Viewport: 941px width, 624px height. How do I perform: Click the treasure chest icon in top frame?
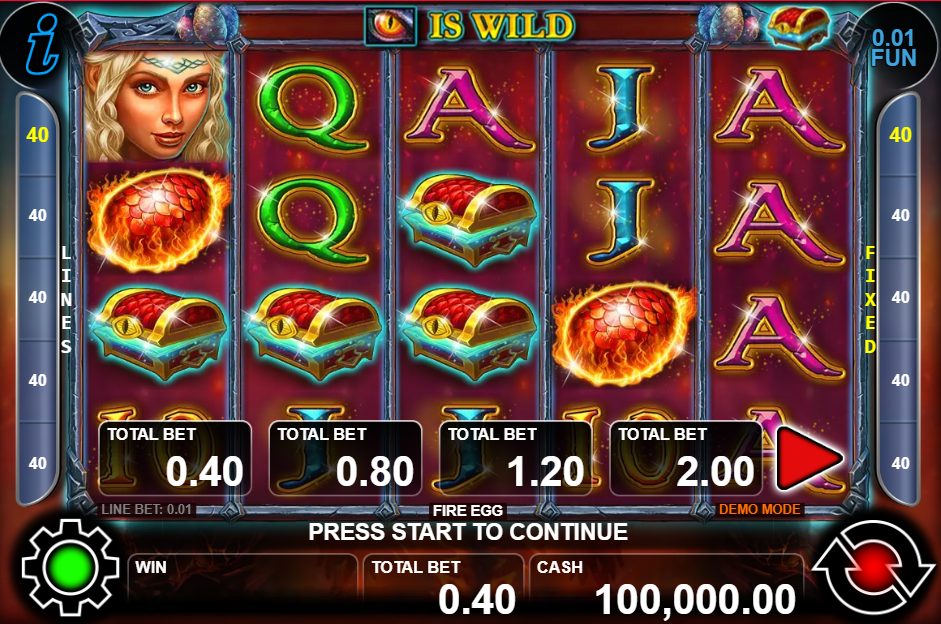(799, 28)
